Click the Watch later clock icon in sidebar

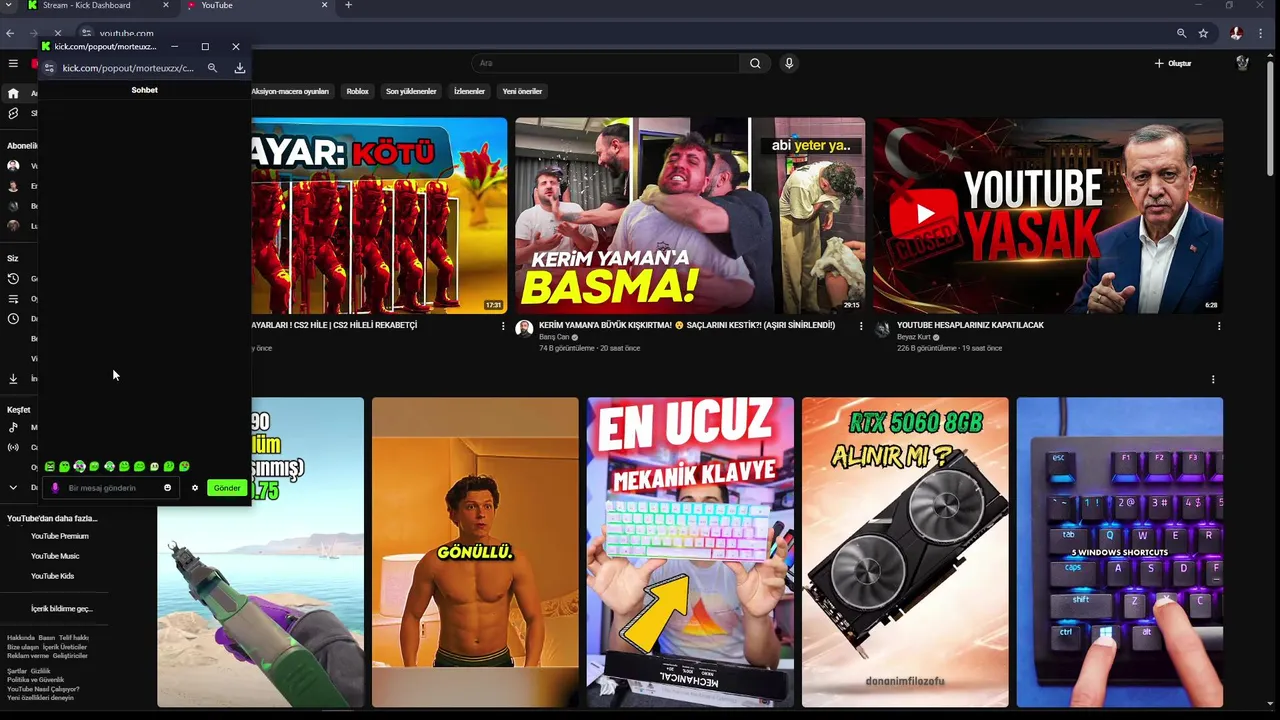(x=13, y=319)
